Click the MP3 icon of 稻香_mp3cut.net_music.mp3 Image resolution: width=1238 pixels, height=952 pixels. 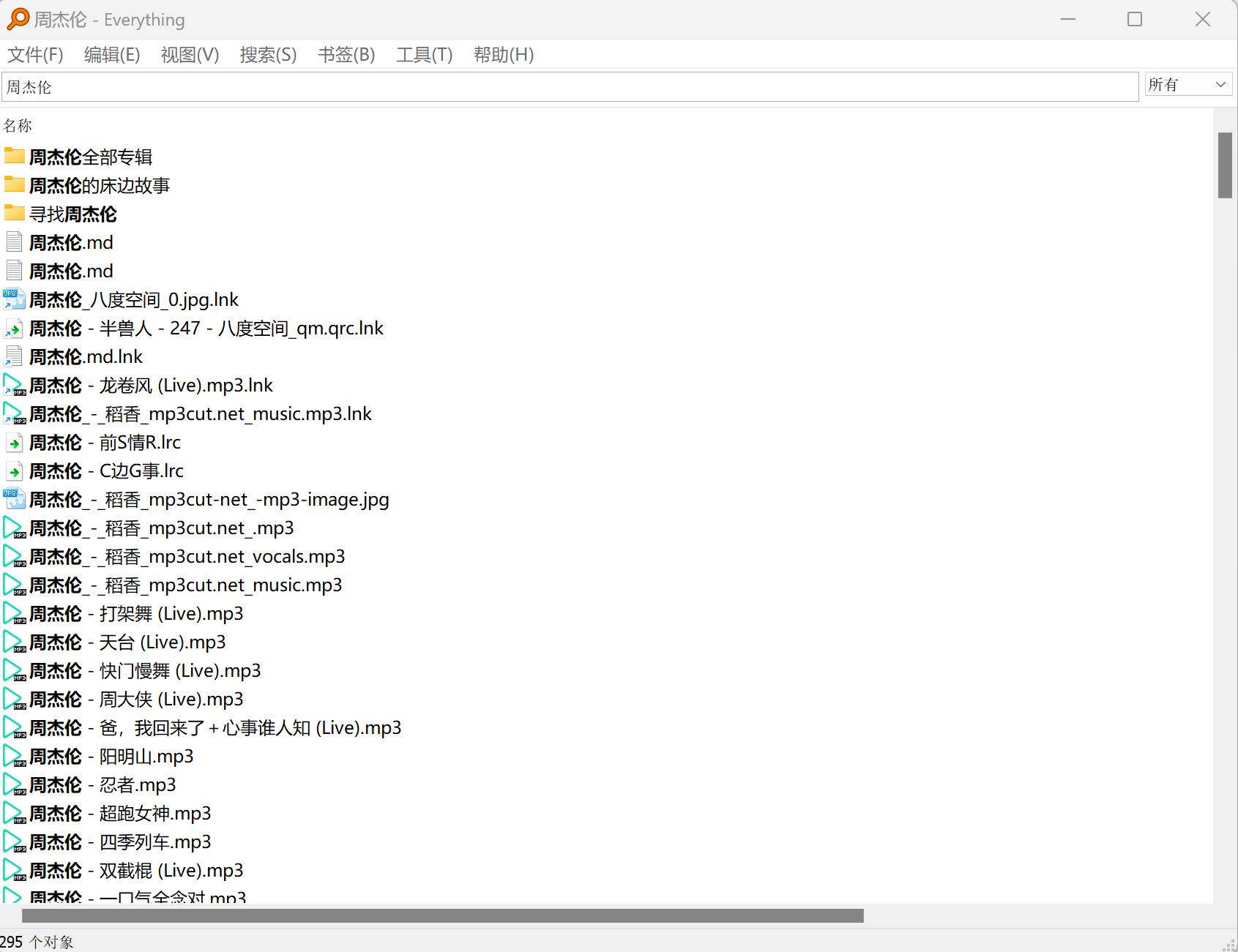point(14,585)
